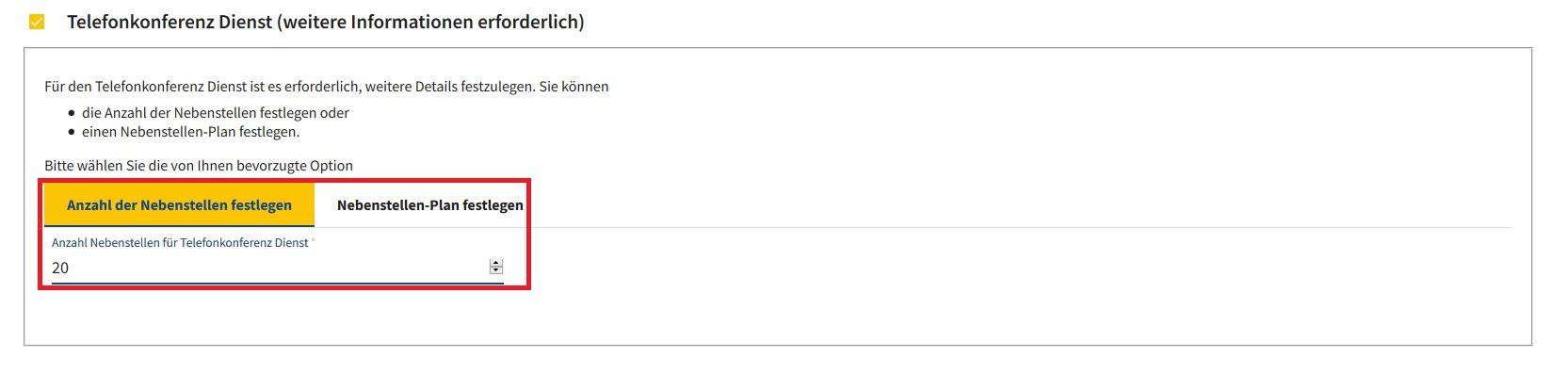This screenshot has width=1568, height=374.
Task: Click the Telefonkonferenz Dienst heading label
Action: (x=325, y=22)
